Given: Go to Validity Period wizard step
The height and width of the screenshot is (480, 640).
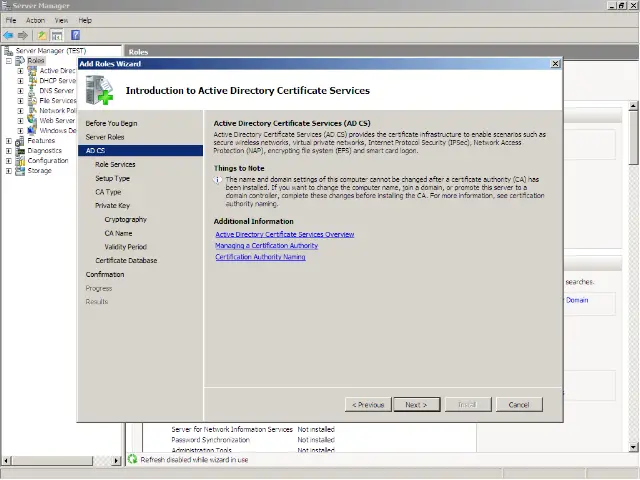Looking at the screenshot, I should tap(126, 247).
